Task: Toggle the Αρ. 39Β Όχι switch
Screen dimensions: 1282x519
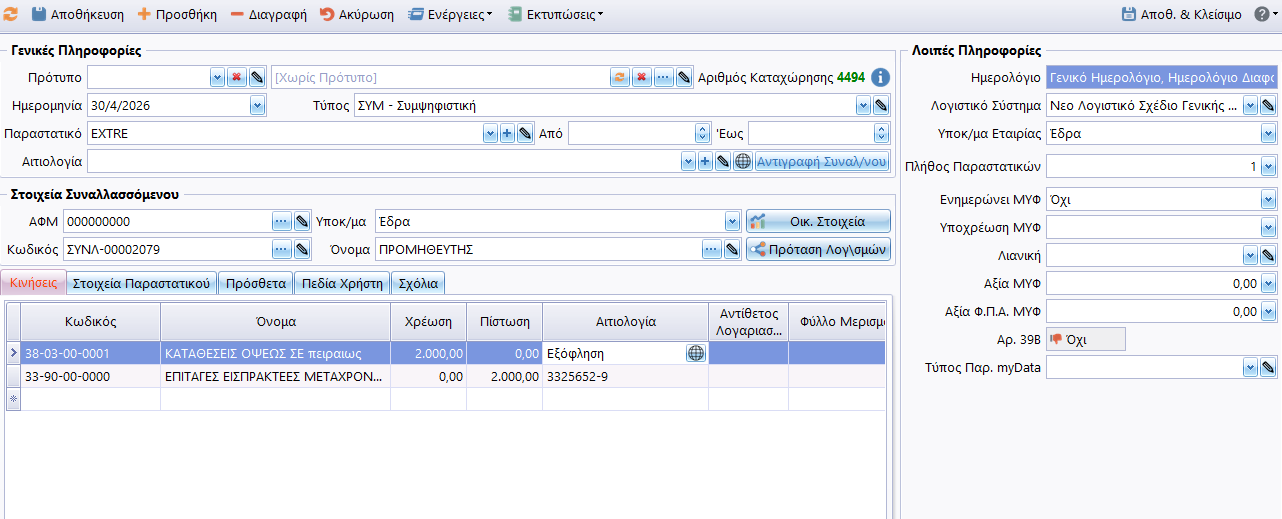Action: pos(1085,340)
